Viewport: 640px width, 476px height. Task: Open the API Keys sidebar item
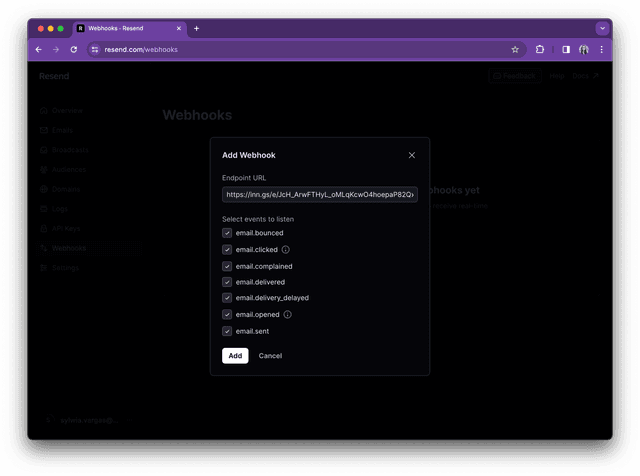(60, 228)
